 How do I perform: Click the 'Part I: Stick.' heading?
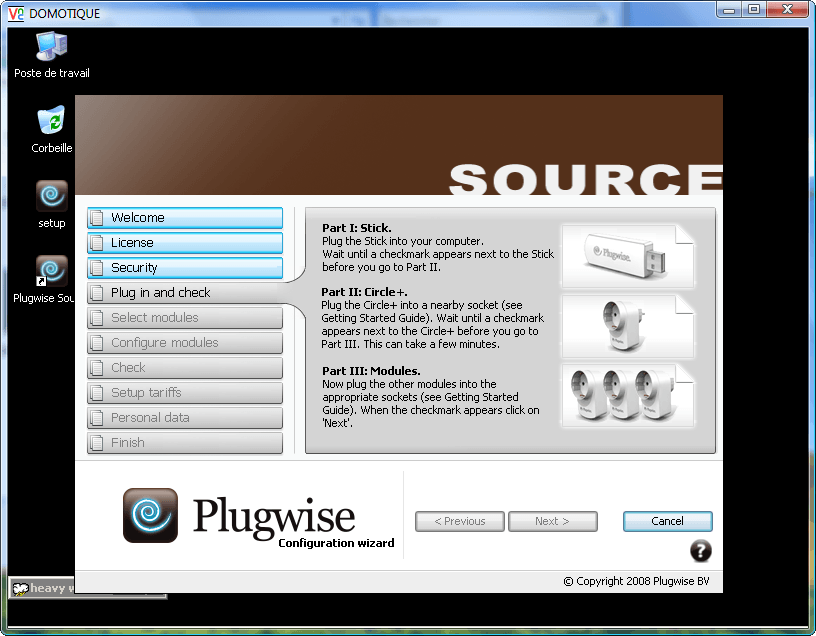(x=356, y=228)
